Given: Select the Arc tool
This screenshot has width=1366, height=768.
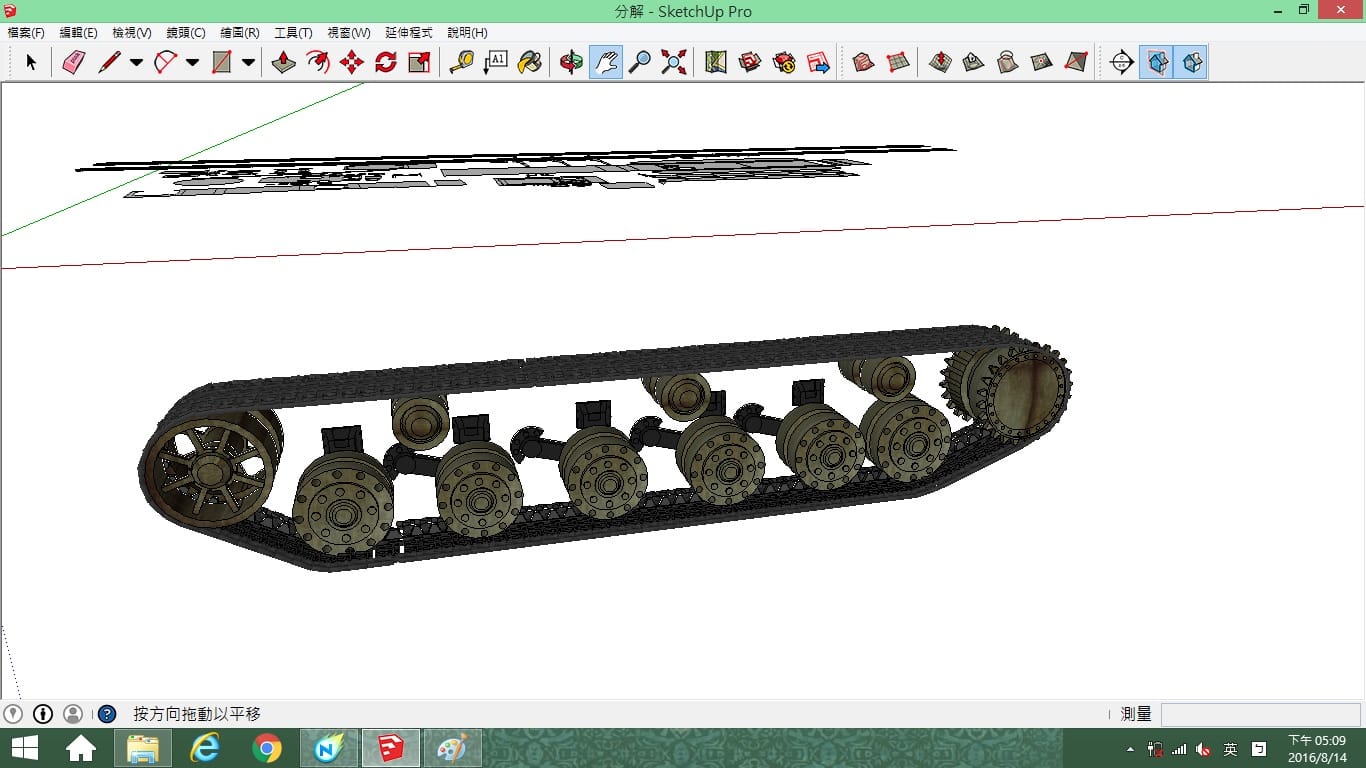Looking at the screenshot, I should (x=165, y=62).
